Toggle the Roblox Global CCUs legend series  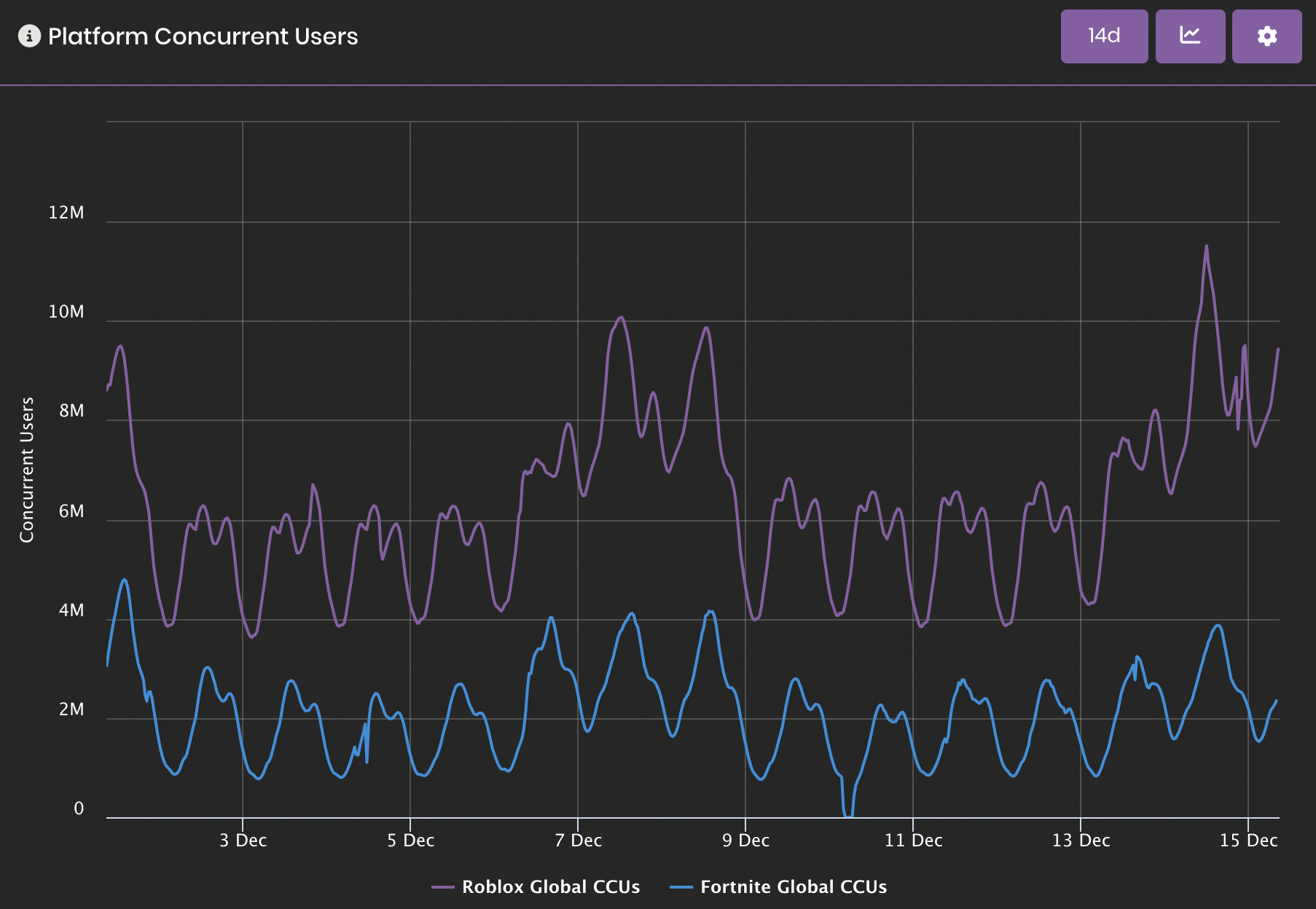[536, 886]
